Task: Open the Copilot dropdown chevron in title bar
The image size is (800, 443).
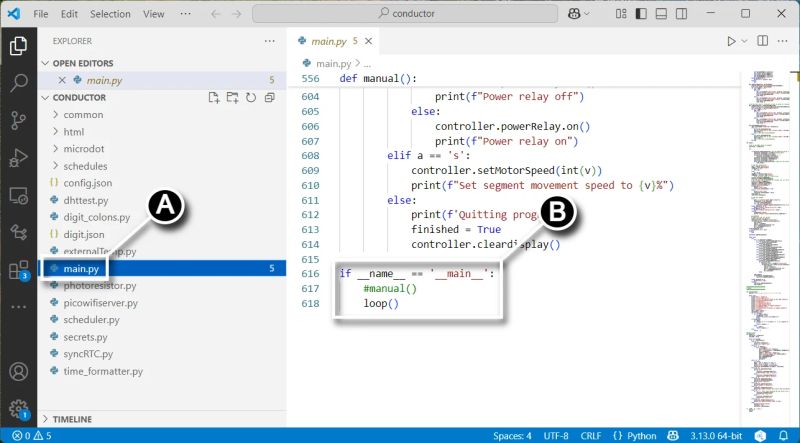Action: [586, 14]
